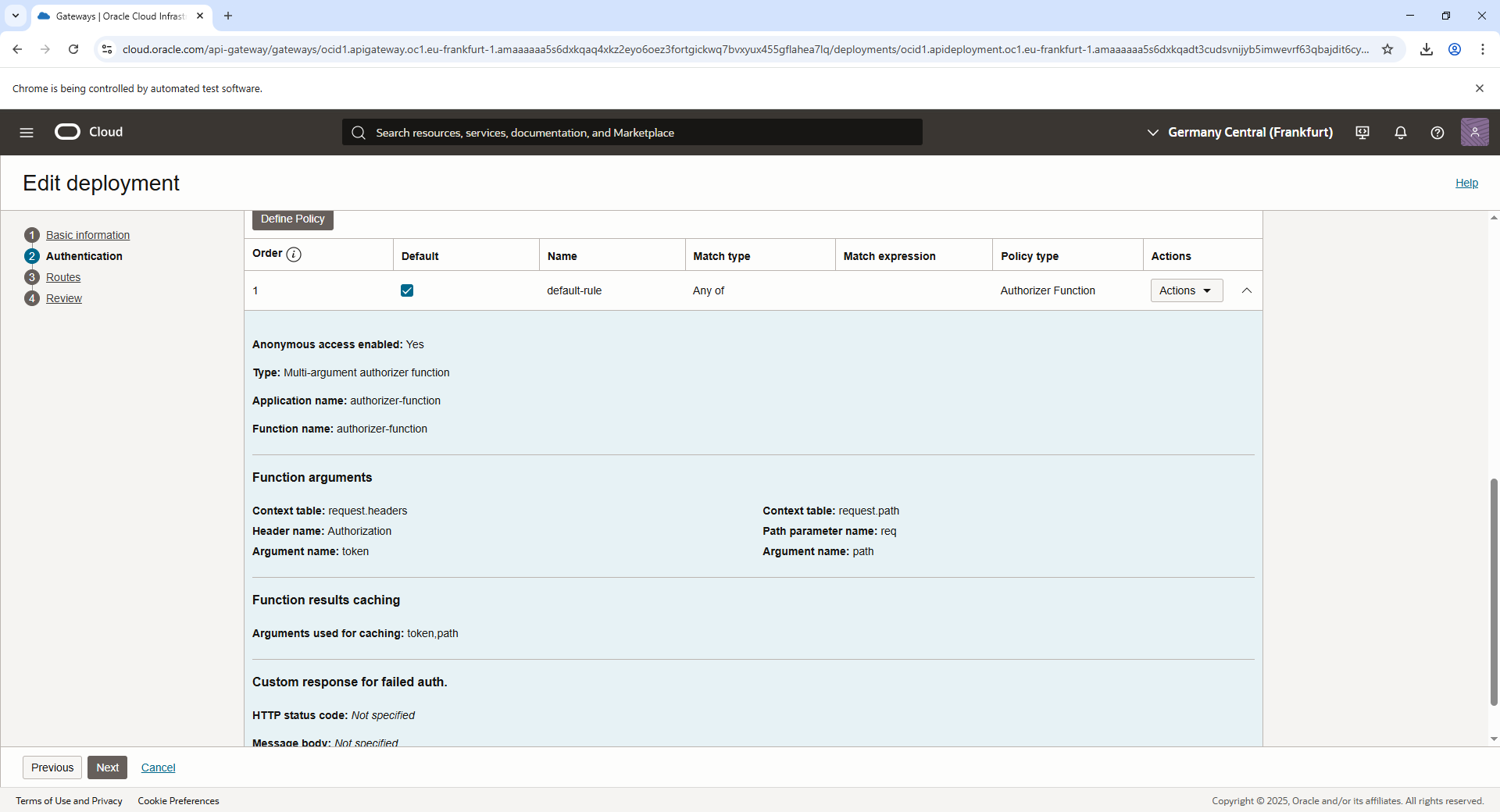Dismiss the automated test software banner
The width and height of the screenshot is (1500, 812).
pyautogui.click(x=1479, y=89)
